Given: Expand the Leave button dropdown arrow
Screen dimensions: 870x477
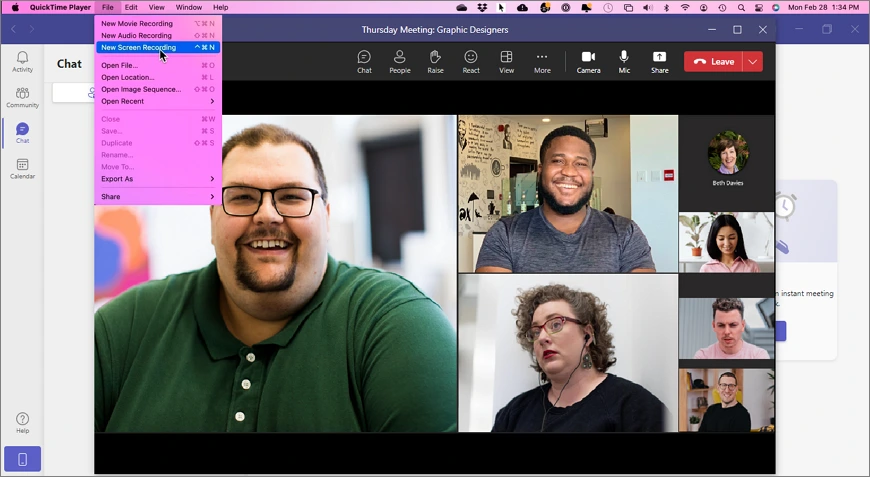Looking at the screenshot, I should tap(753, 62).
